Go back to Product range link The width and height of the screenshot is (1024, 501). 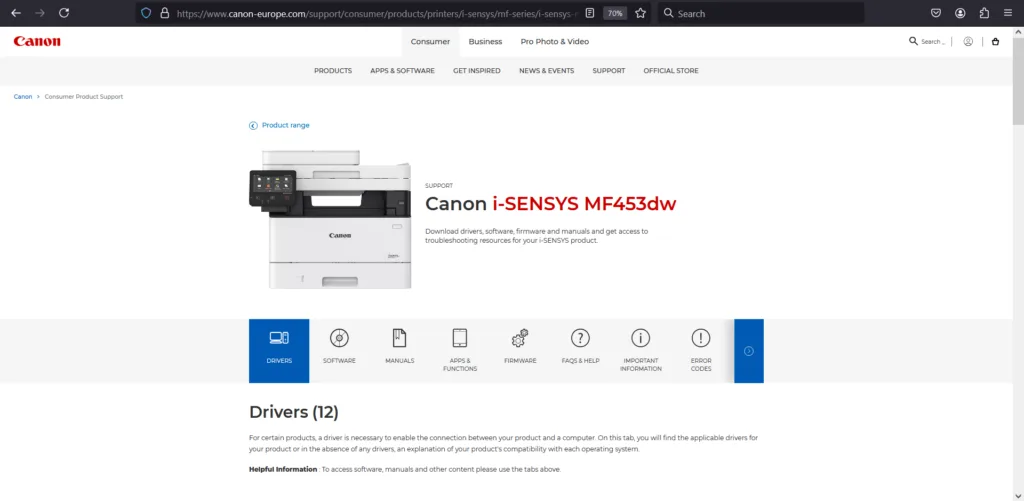point(280,125)
